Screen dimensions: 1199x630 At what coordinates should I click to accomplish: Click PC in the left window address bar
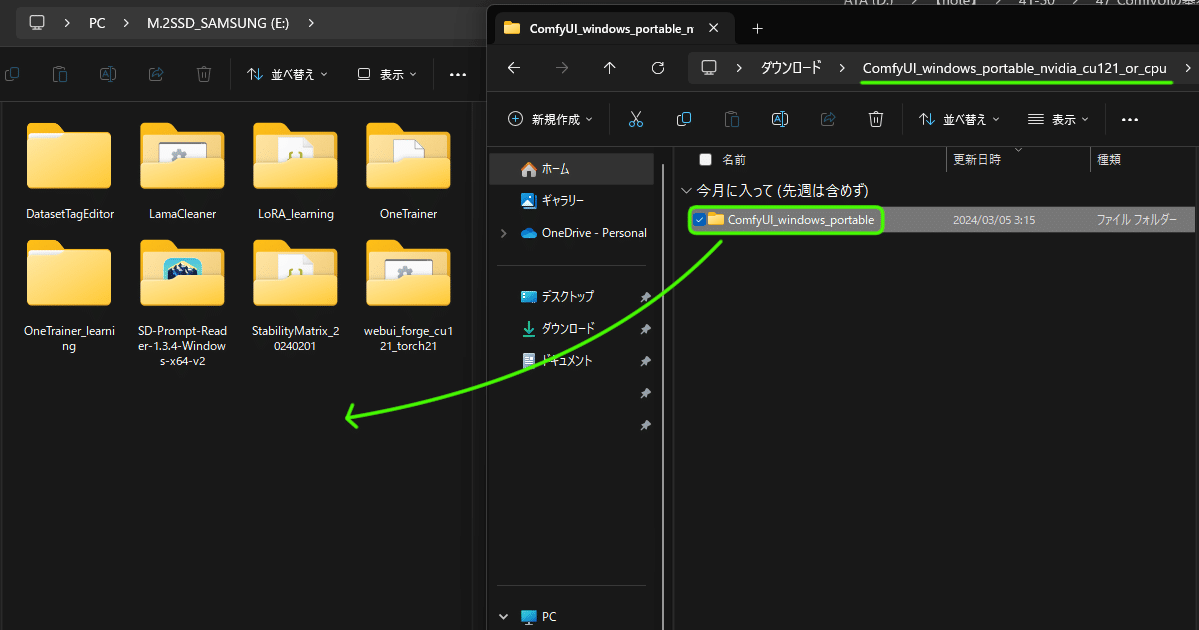pyautogui.click(x=97, y=23)
